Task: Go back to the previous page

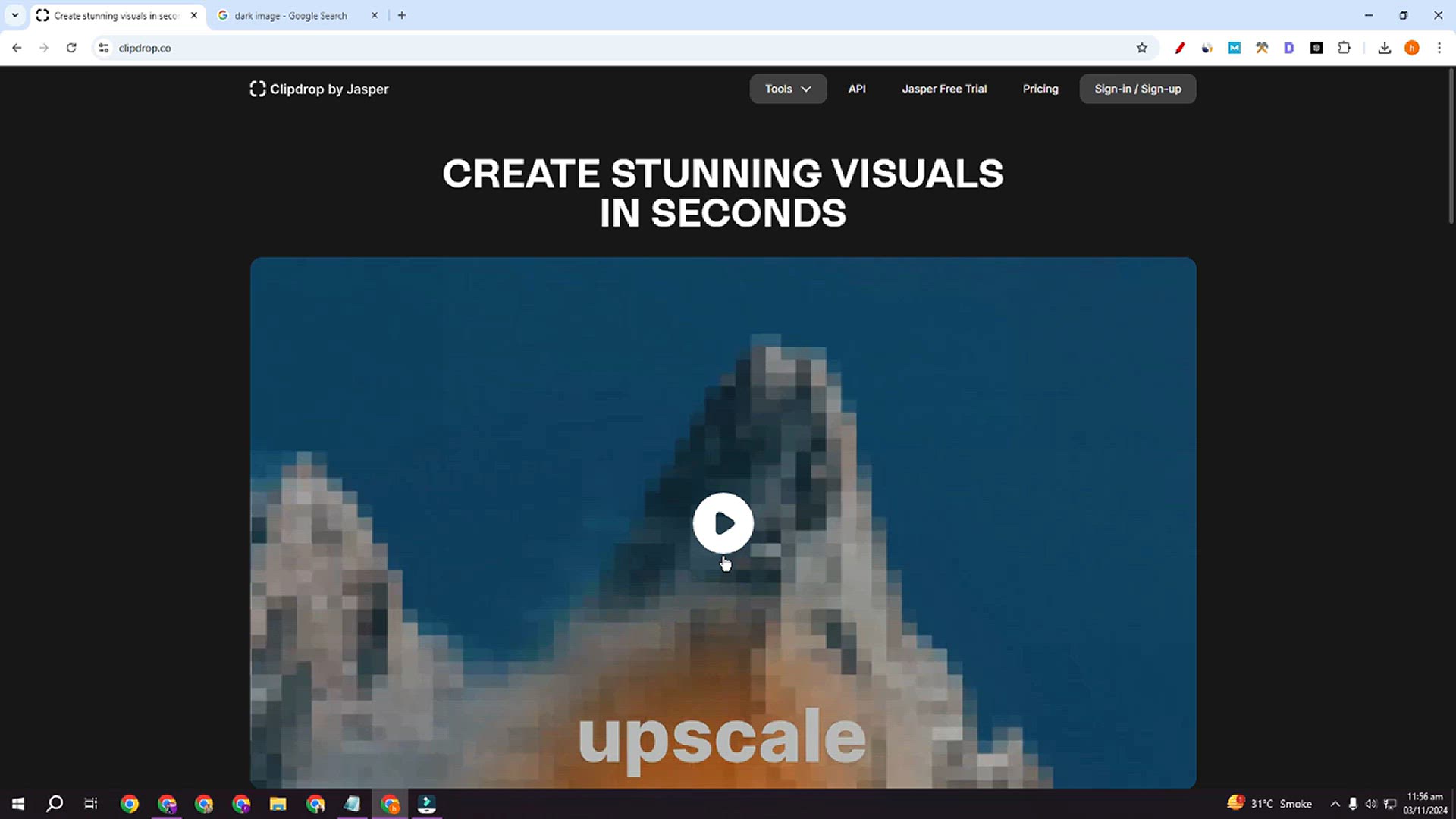Action: click(17, 48)
